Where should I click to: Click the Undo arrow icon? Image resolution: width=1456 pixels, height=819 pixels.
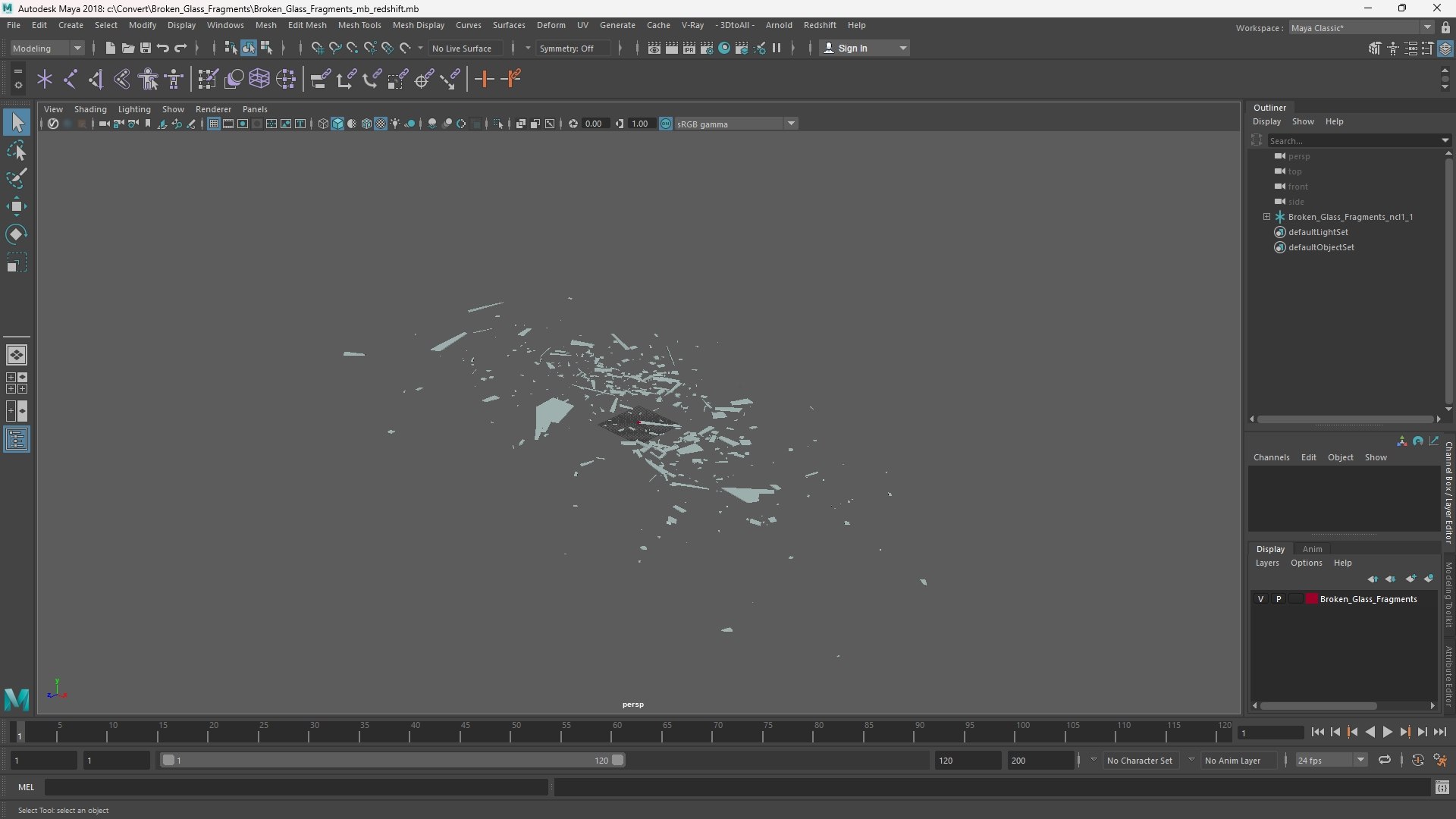(163, 49)
